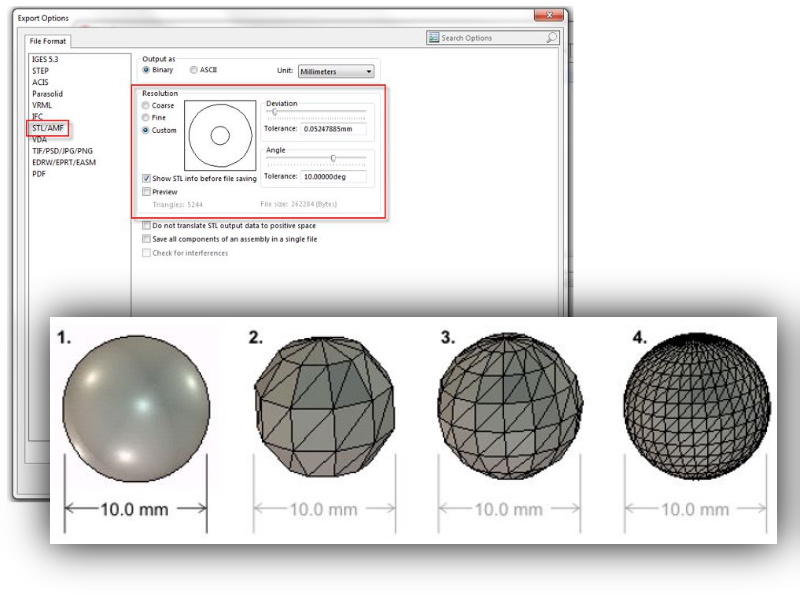Select PDF in the format list
800x600 pixels.
40,173
